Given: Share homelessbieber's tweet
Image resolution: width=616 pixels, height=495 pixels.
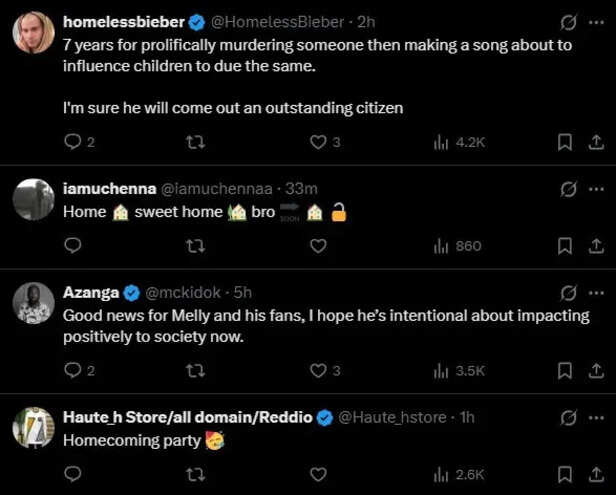Looking at the screenshot, I should (x=594, y=142).
